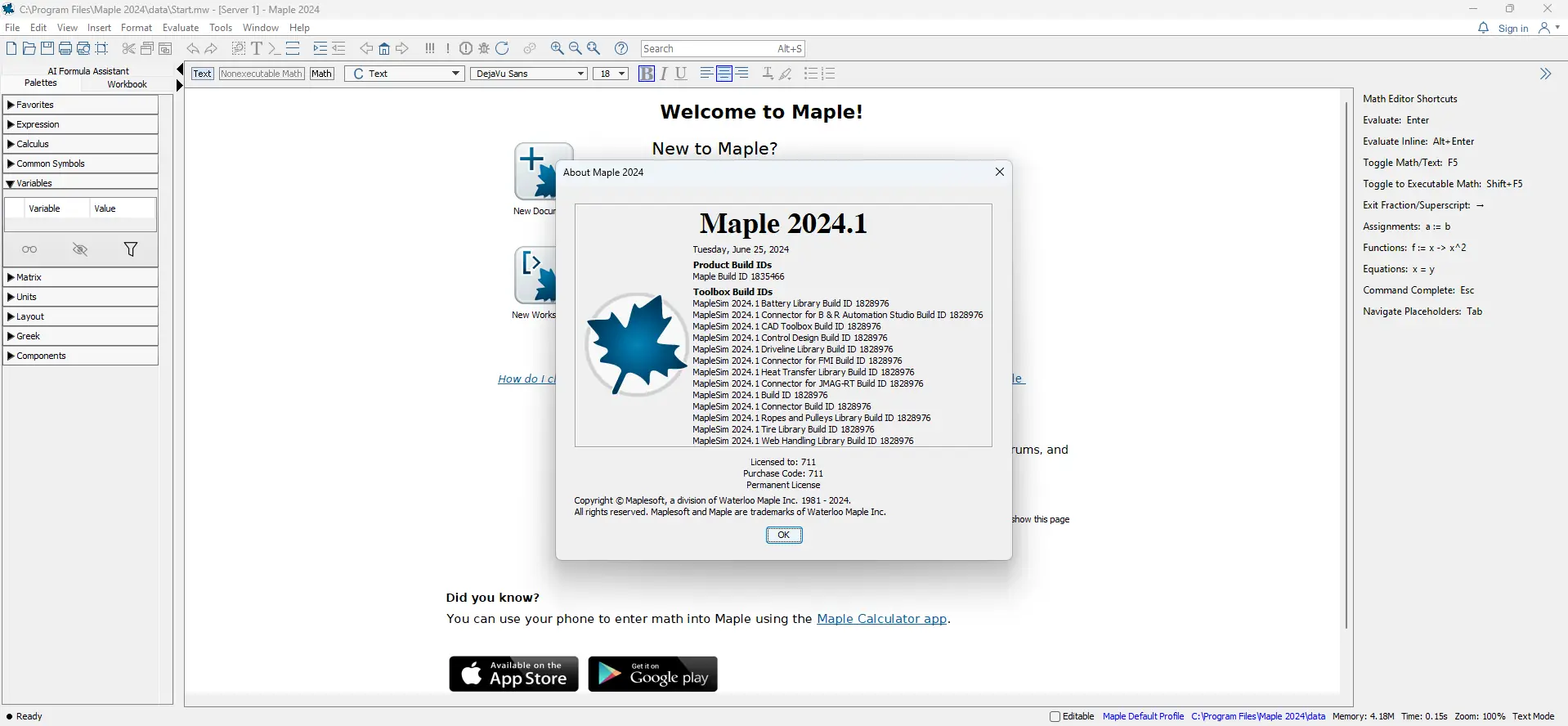Screen dimensions: 1568x726
Task: Open the debugger bug icon
Action: [484, 48]
